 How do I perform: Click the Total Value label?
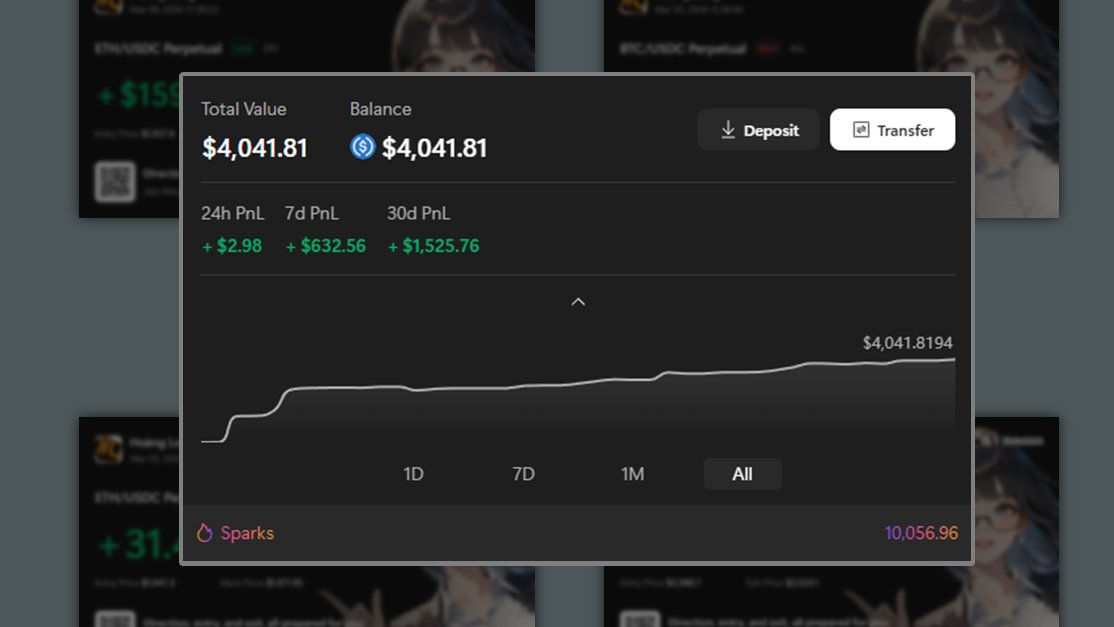pyautogui.click(x=244, y=109)
